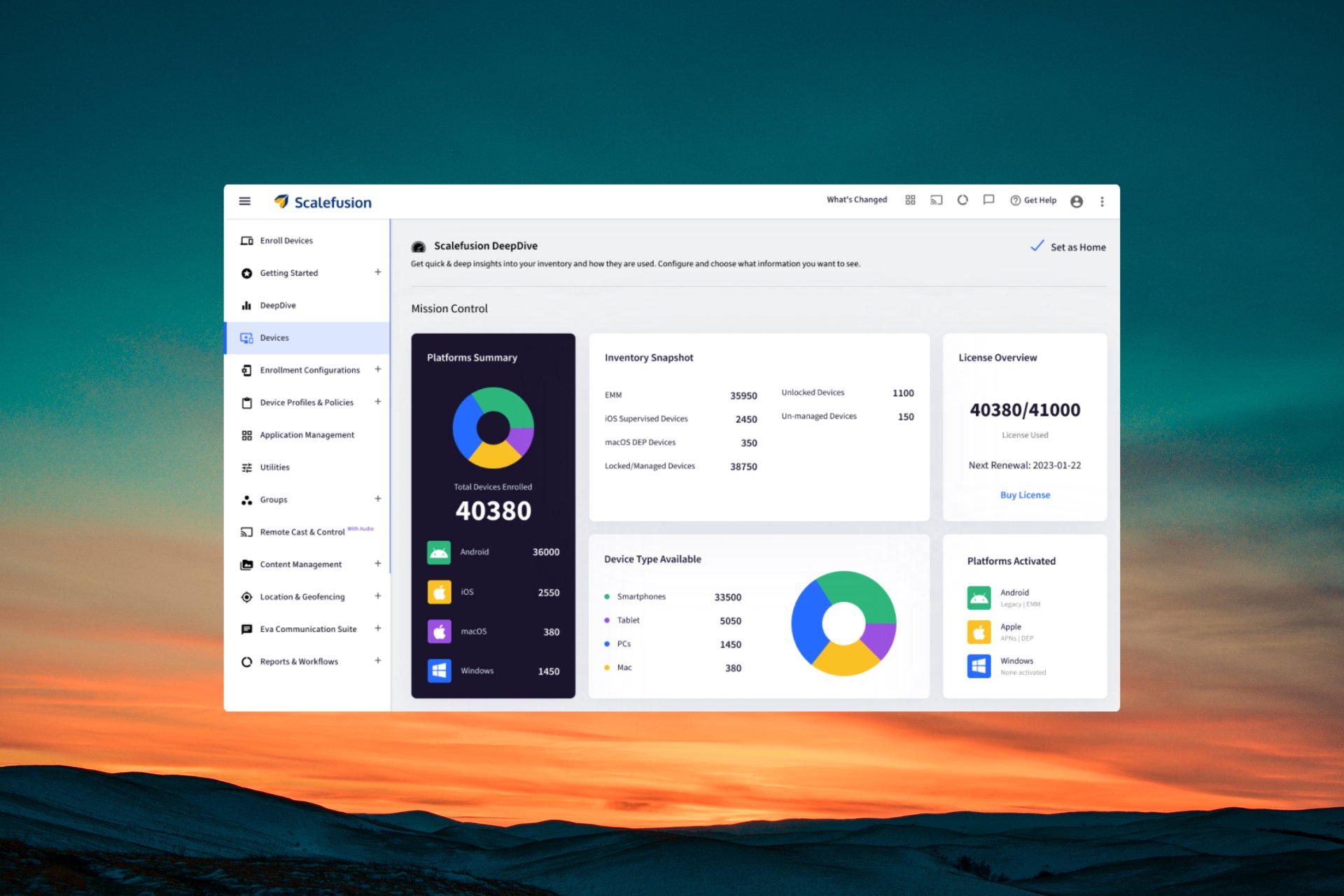The height and width of the screenshot is (896, 1344).
Task: Expand the Getting Started section
Action: click(x=378, y=272)
